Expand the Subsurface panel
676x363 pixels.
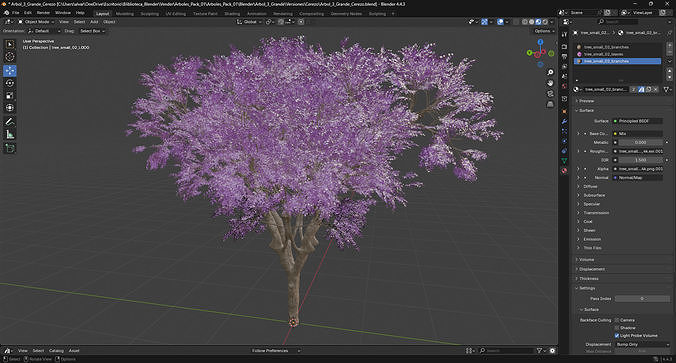coord(594,195)
